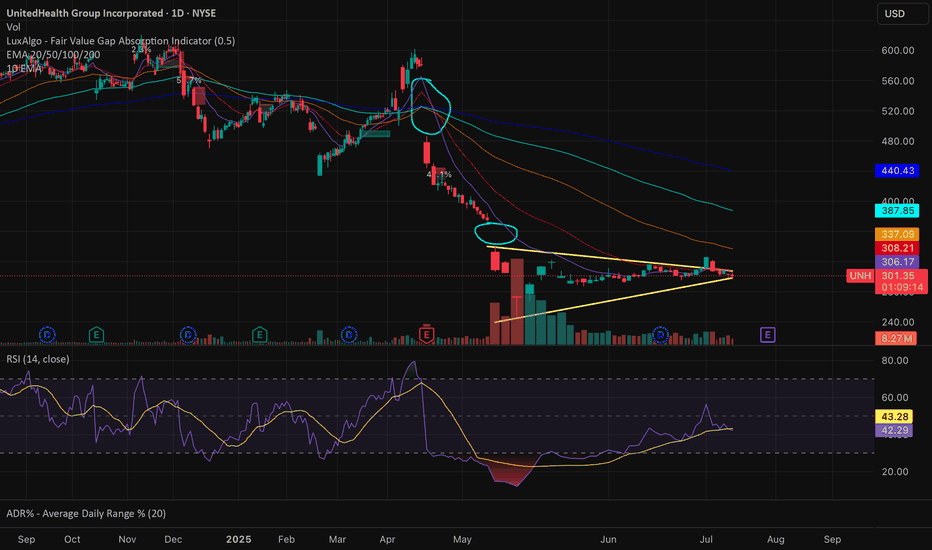This screenshot has width=932, height=550.
Task: Open the purple upcoming earnings marker
Action: (x=767, y=335)
